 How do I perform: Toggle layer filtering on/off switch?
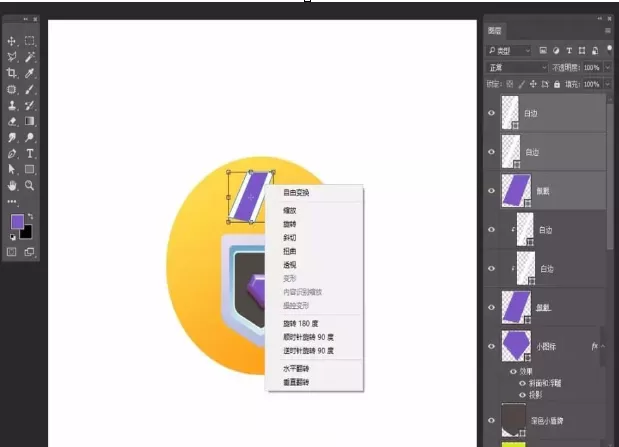pyautogui.click(x=610, y=49)
